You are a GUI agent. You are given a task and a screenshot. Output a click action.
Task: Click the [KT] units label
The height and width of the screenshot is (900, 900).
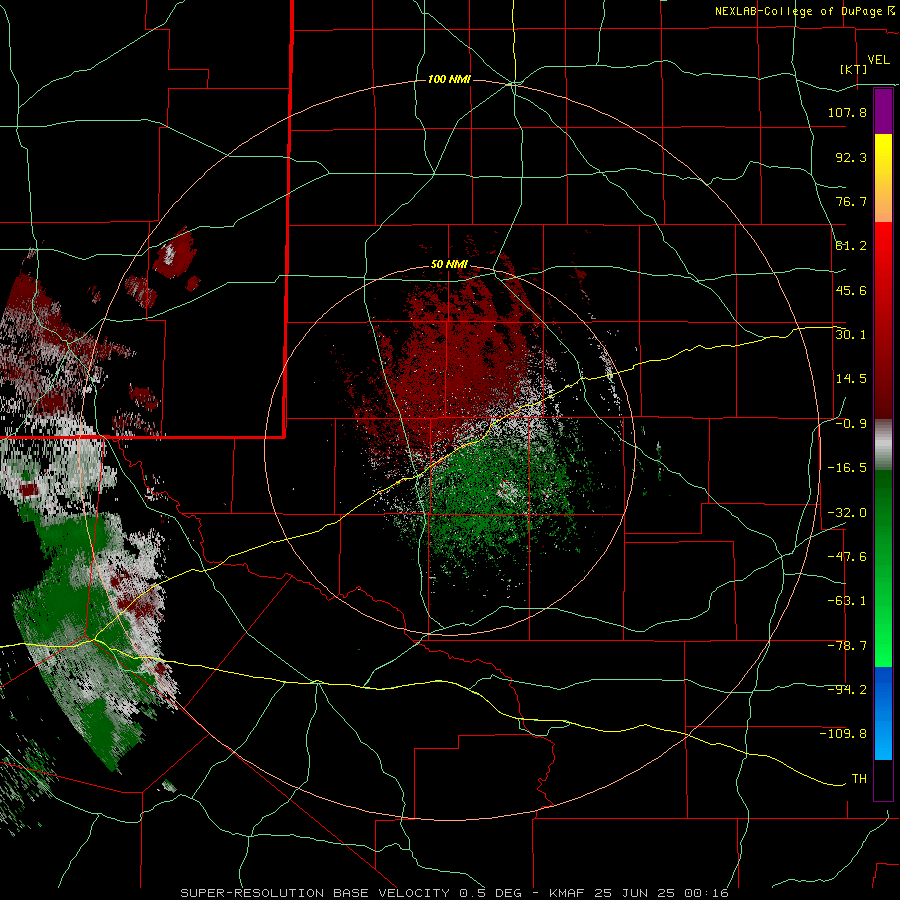click(x=854, y=69)
